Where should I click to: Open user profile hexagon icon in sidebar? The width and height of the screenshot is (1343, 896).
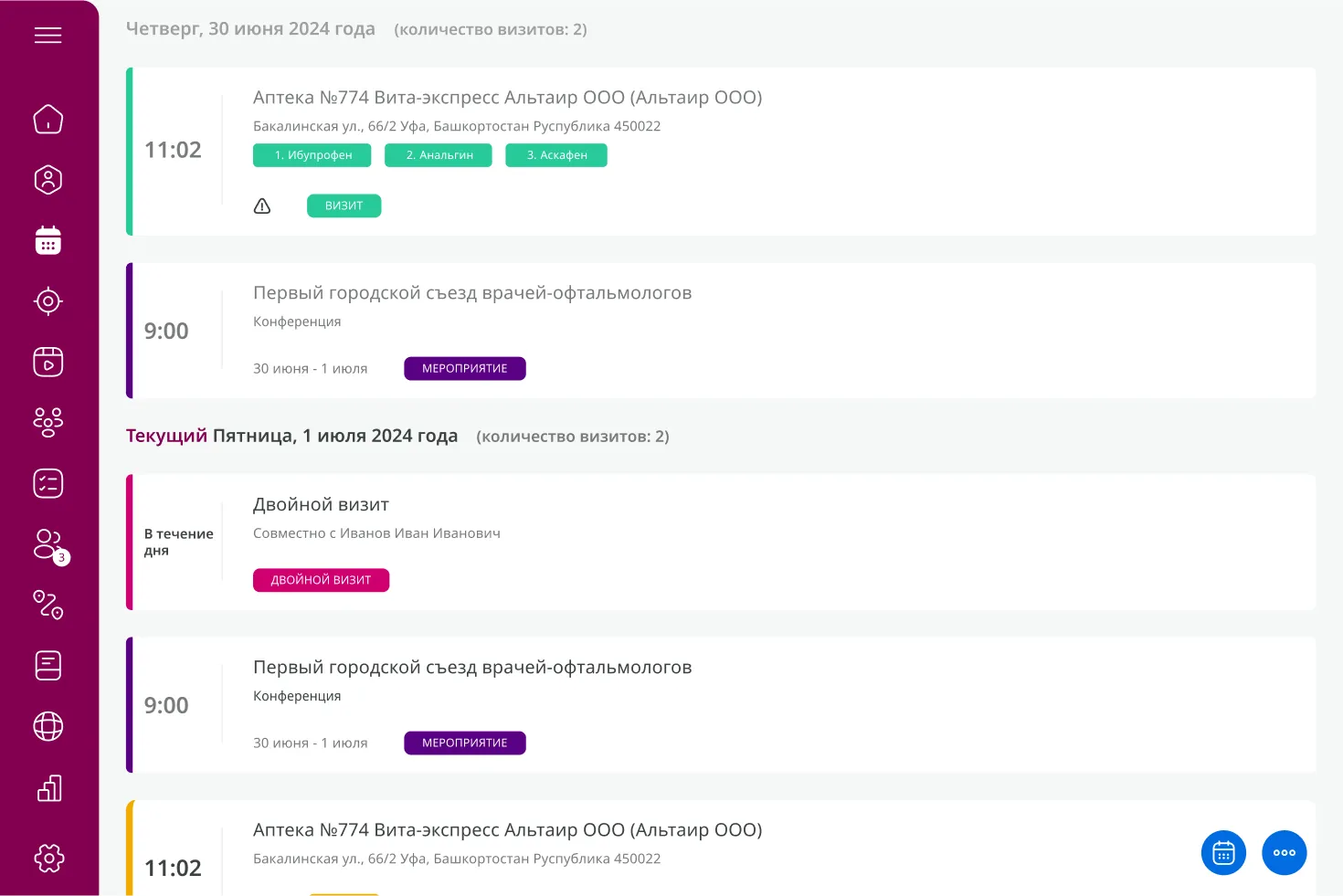pyautogui.click(x=48, y=180)
